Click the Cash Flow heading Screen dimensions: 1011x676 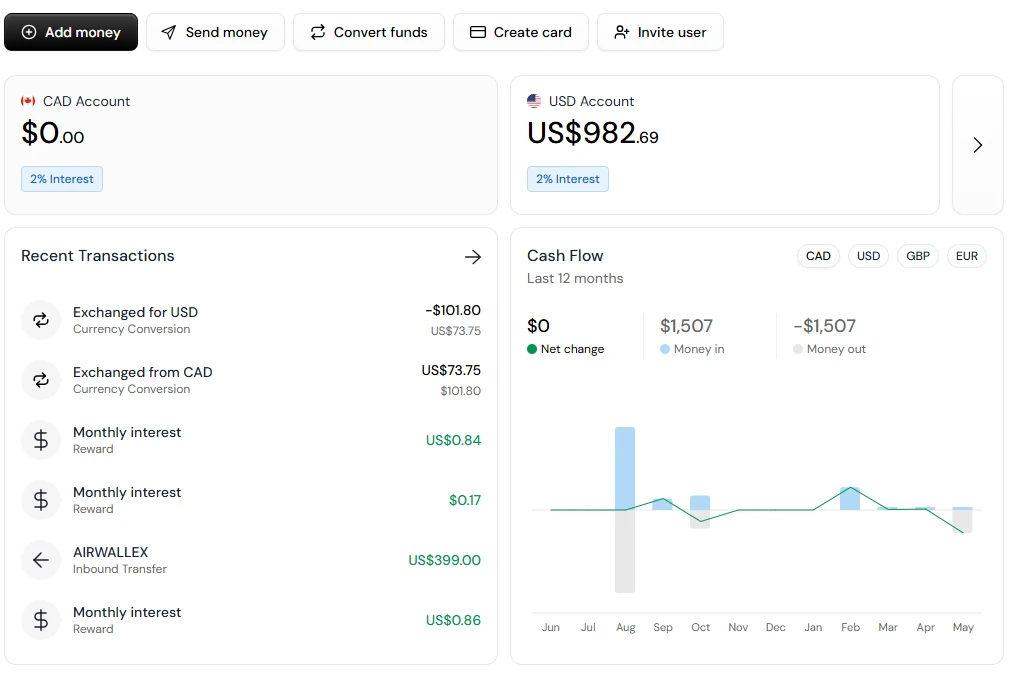coord(565,256)
